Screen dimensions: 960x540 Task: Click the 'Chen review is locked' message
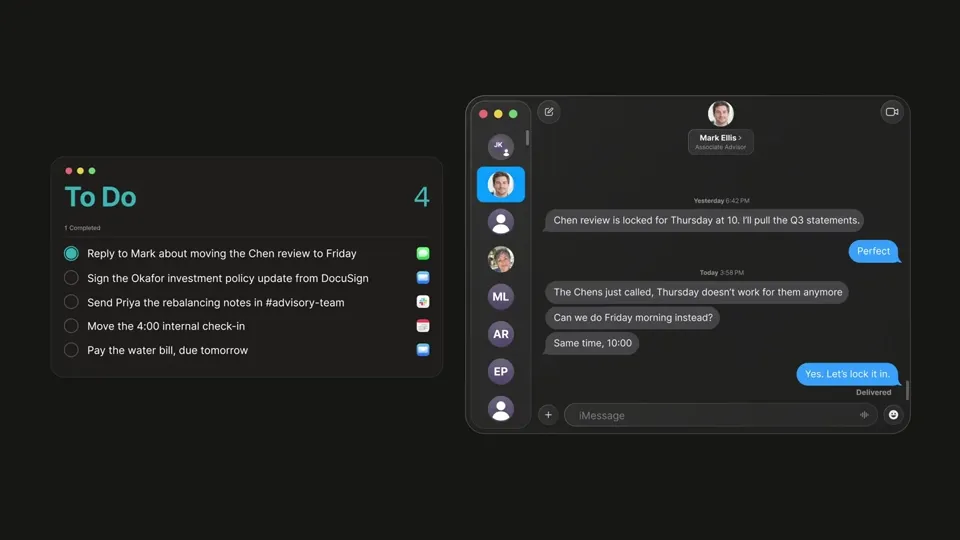point(706,220)
